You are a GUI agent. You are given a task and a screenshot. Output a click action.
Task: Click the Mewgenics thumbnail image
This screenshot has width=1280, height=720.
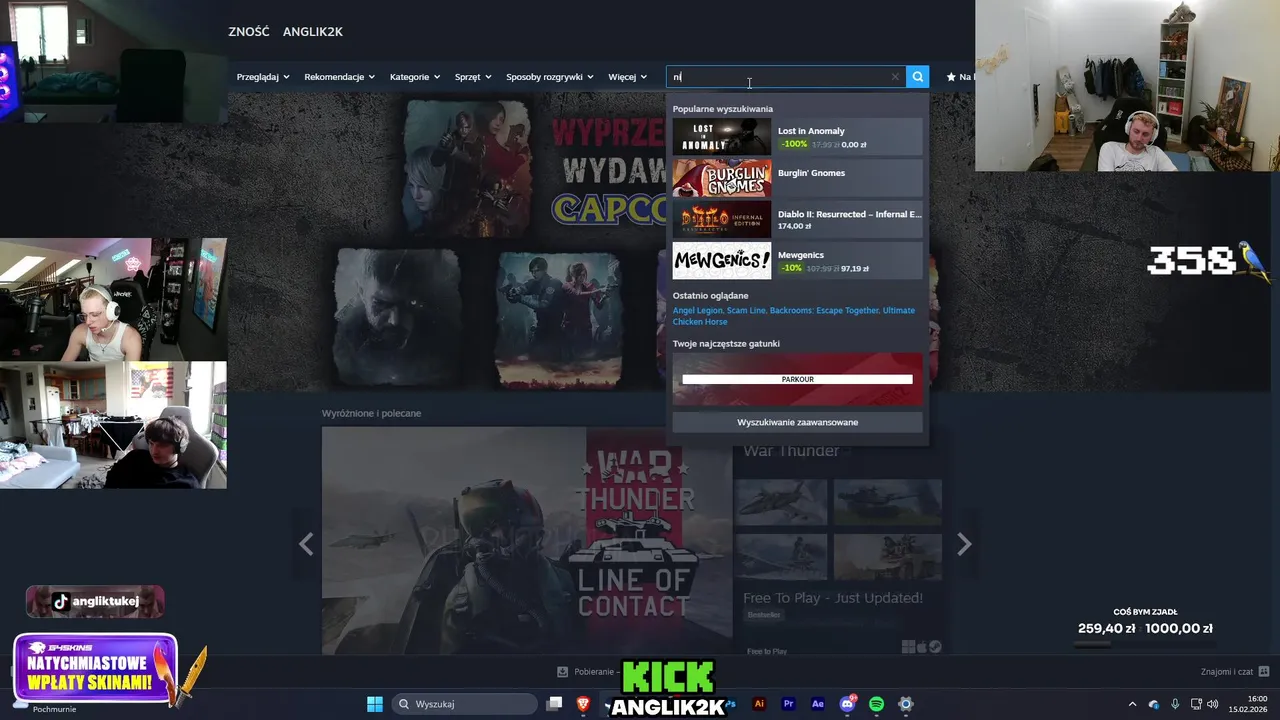tap(722, 261)
